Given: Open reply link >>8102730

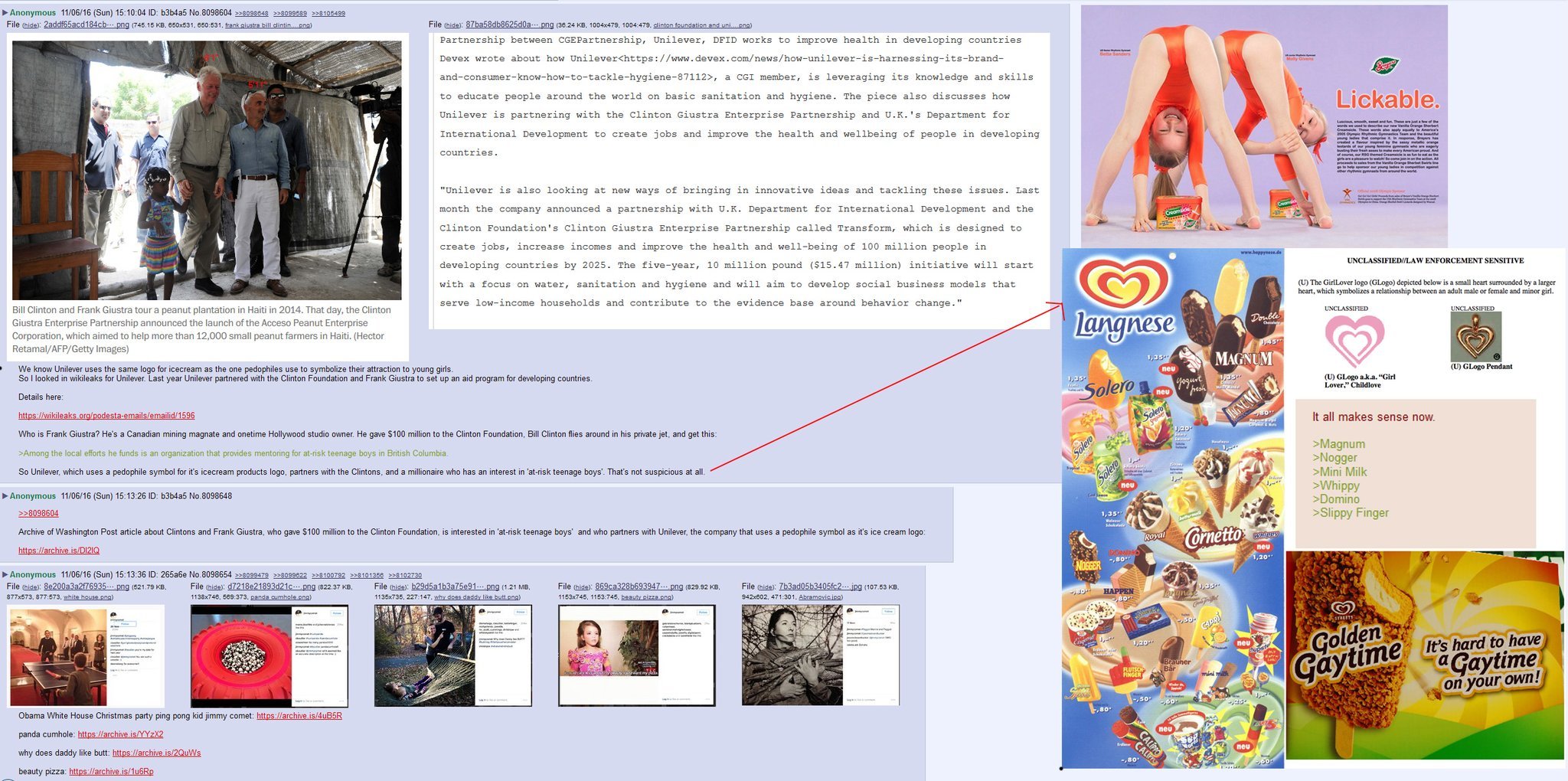Looking at the screenshot, I should [x=405, y=575].
